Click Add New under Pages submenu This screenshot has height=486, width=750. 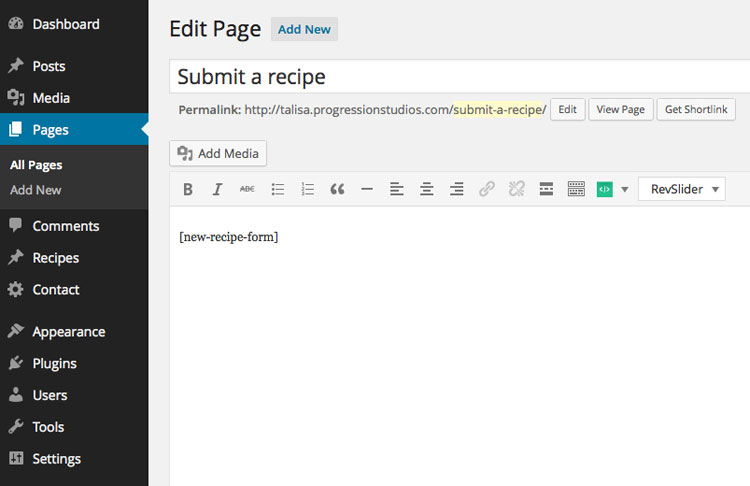click(36, 190)
